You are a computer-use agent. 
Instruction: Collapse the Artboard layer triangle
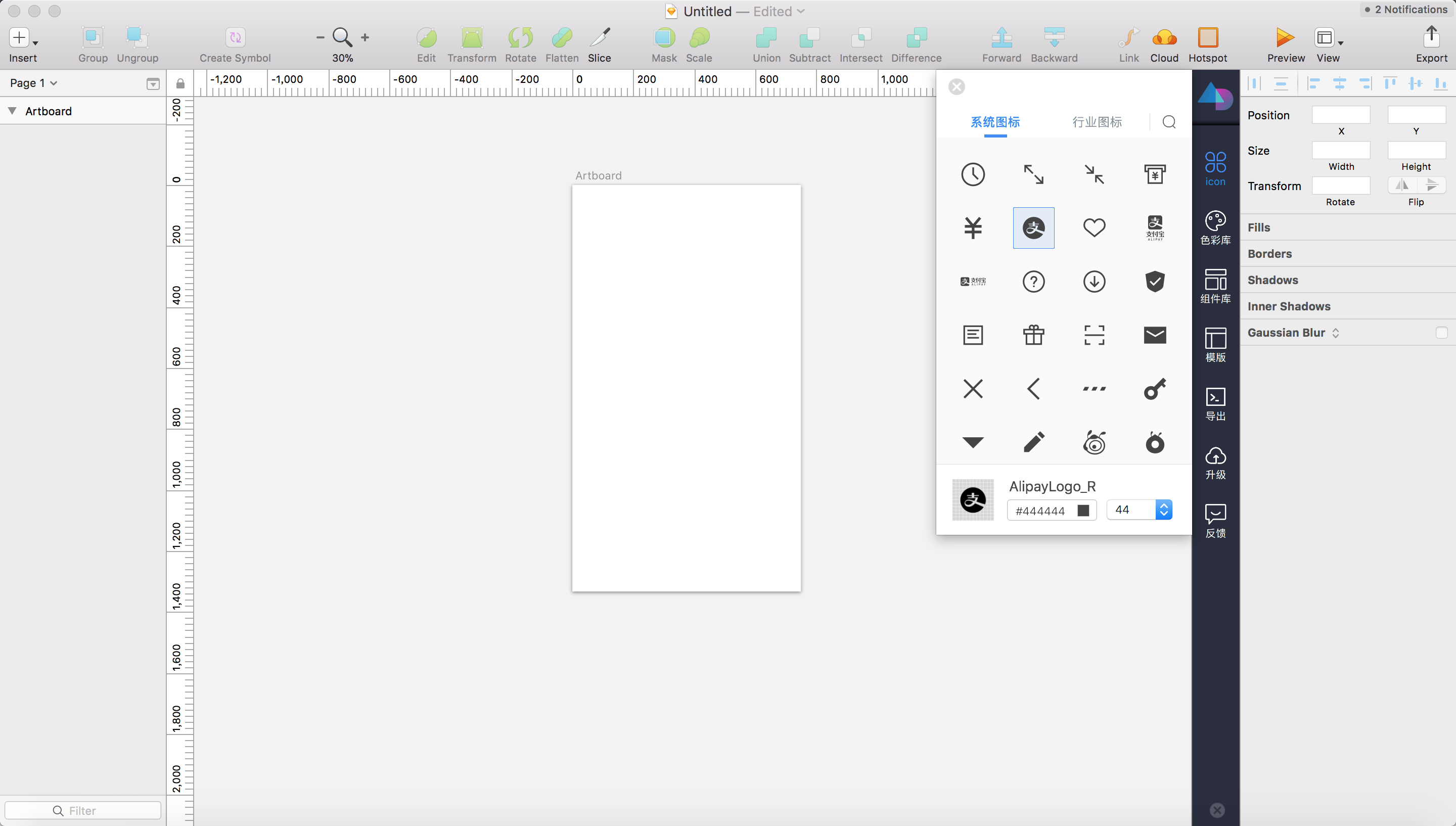click(12, 111)
